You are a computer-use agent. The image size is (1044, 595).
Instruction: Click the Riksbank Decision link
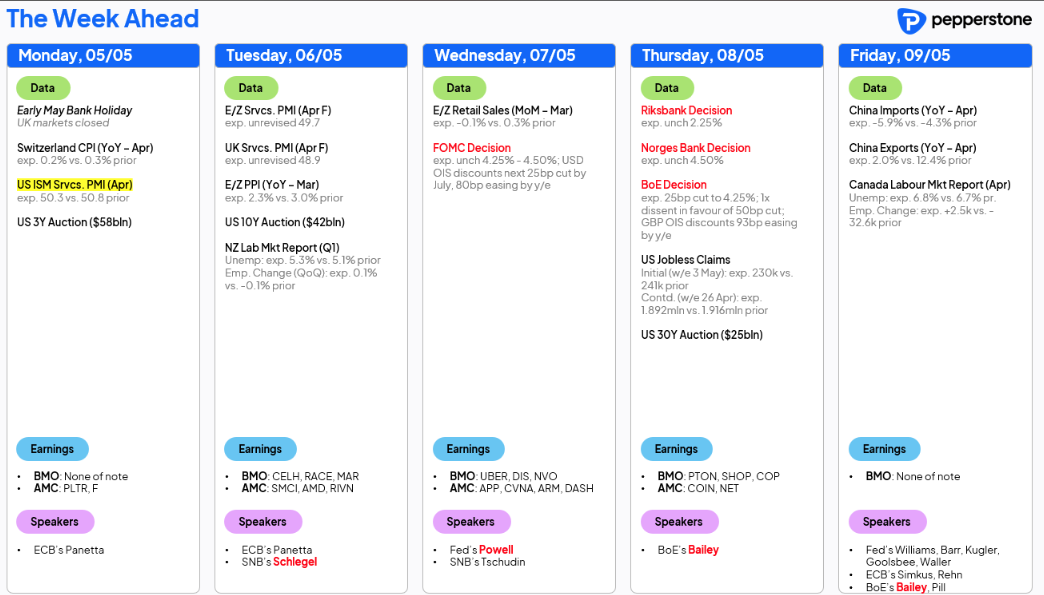[686, 110]
